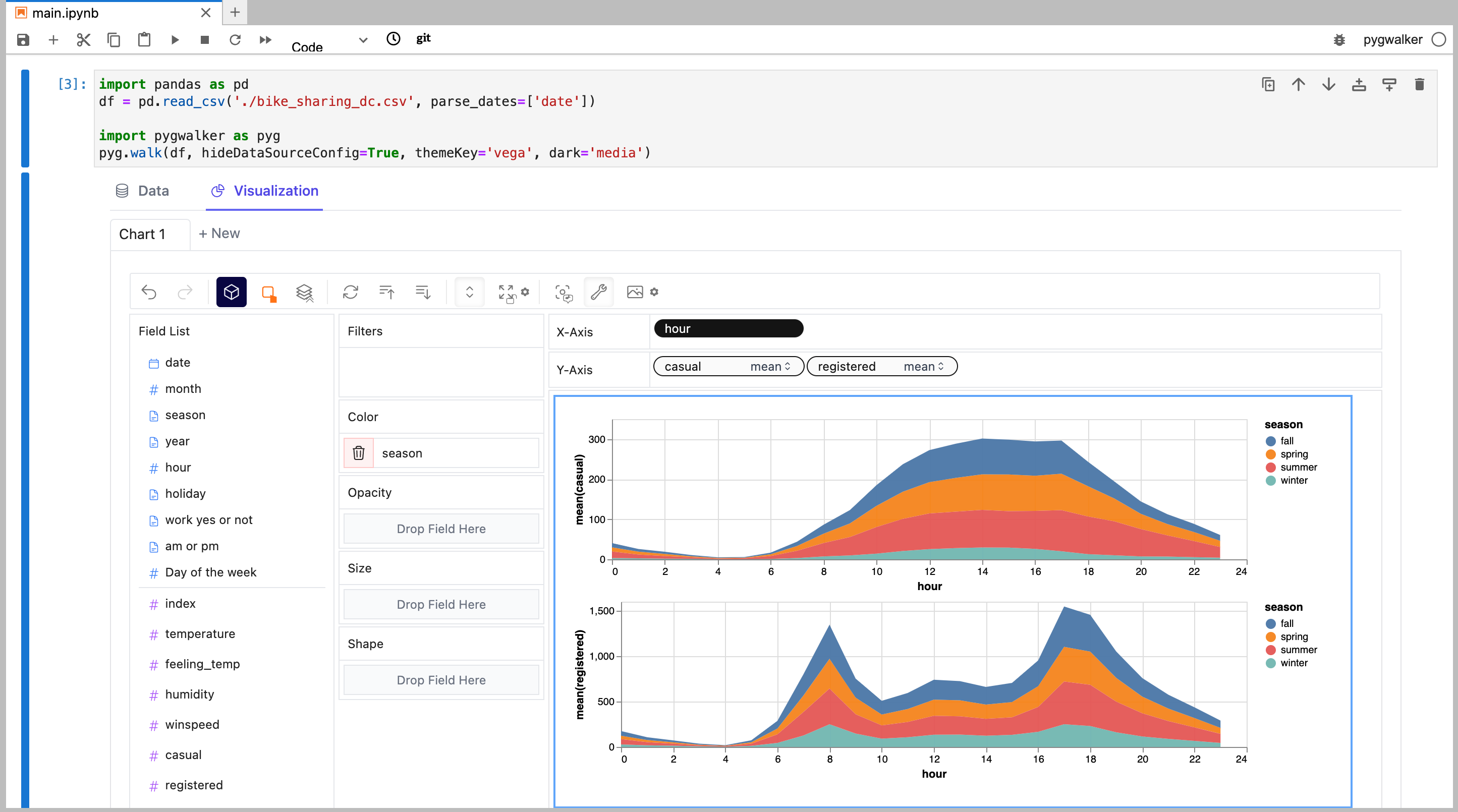Select the expand/fullscreen view icon
Viewport: 1458px width, 812px height.
506,291
